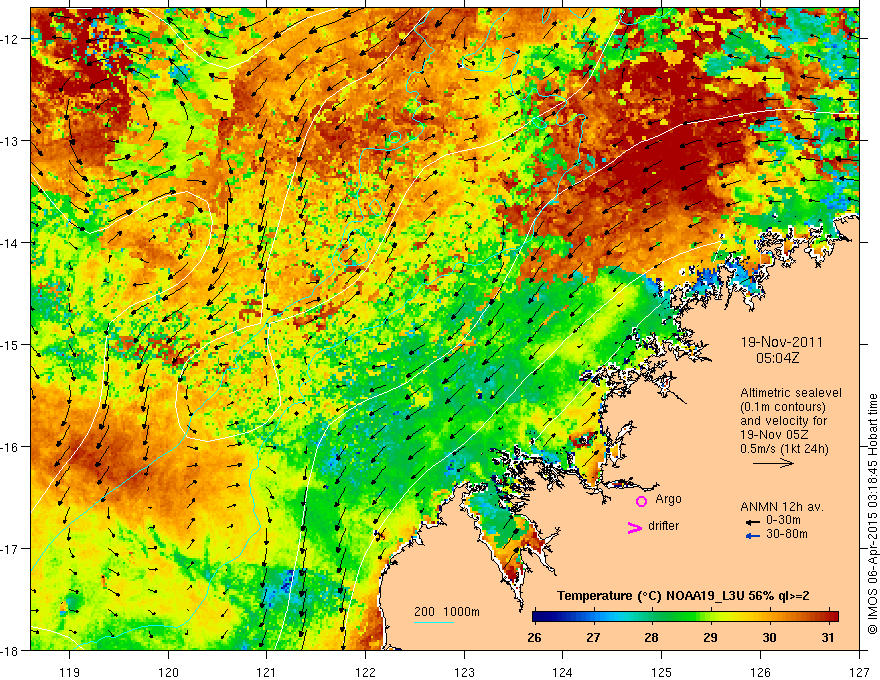The height and width of the screenshot is (680, 880).
Task: Click the latitude axis label "-15"
Action: (x=10, y=344)
